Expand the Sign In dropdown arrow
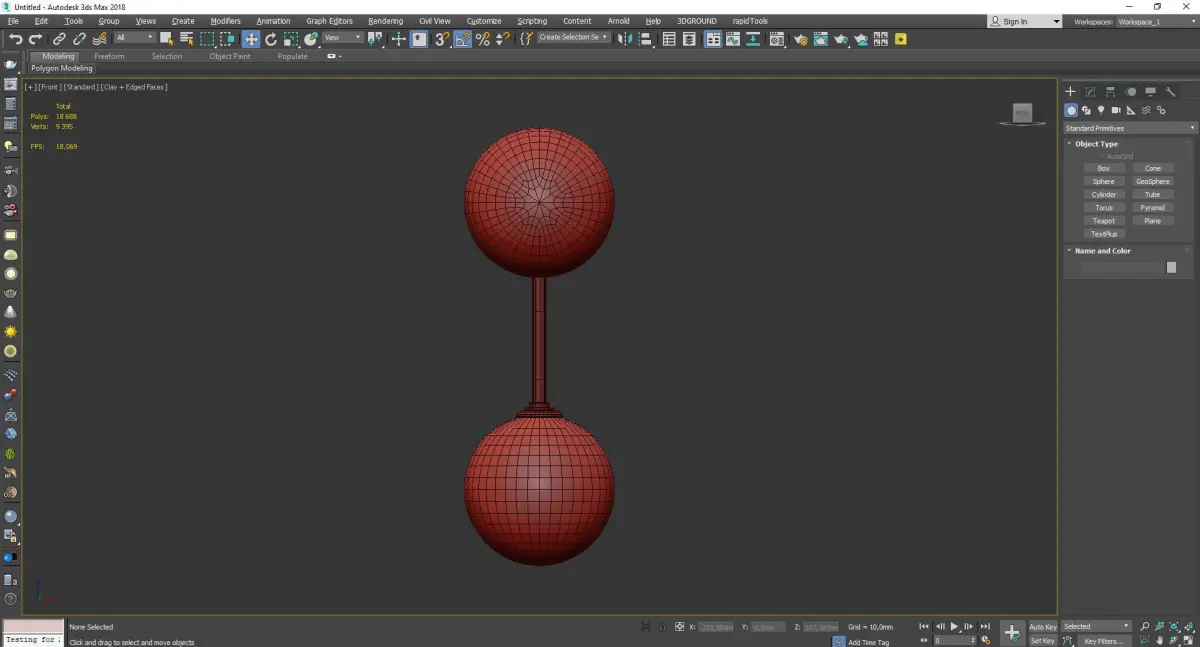The width and height of the screenshot is (1200, 647). tap(1056, 21)
